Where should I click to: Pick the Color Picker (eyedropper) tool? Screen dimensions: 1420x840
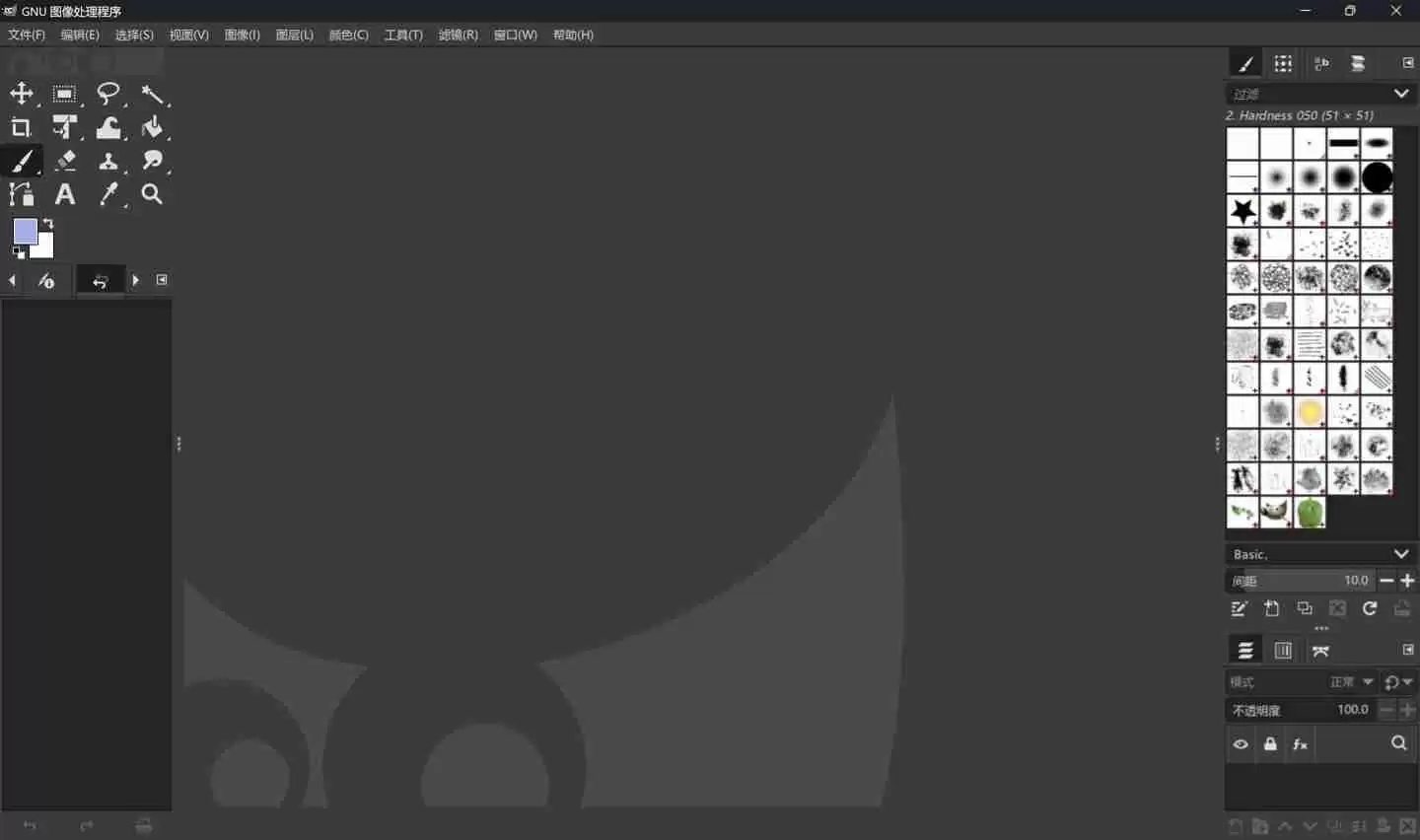tap(108, 194)
